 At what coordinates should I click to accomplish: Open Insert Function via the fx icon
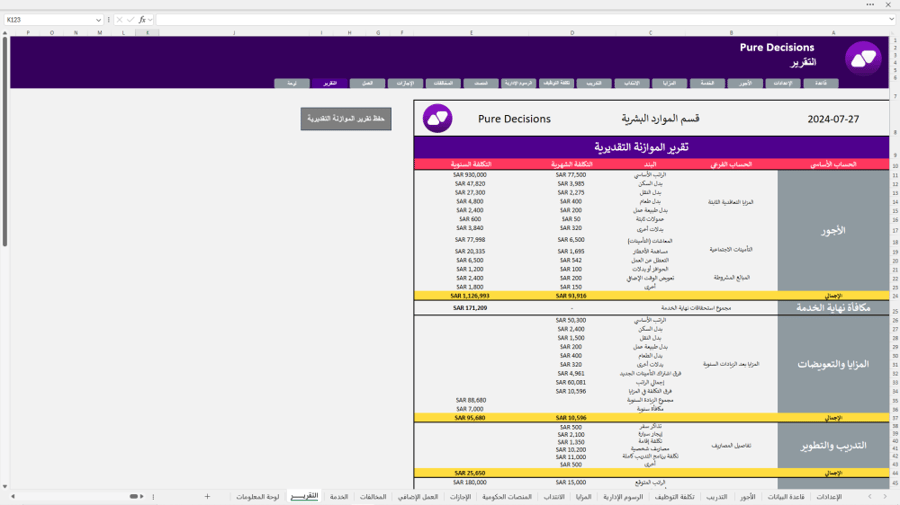click(142, 20)
